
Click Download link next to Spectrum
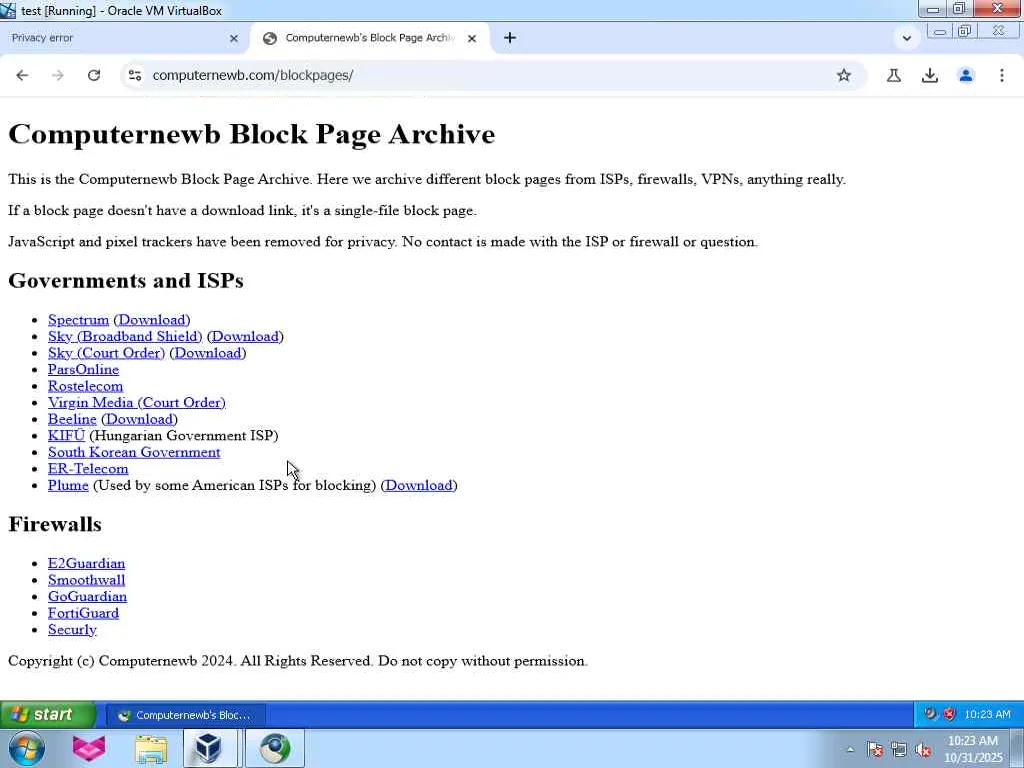152,320
